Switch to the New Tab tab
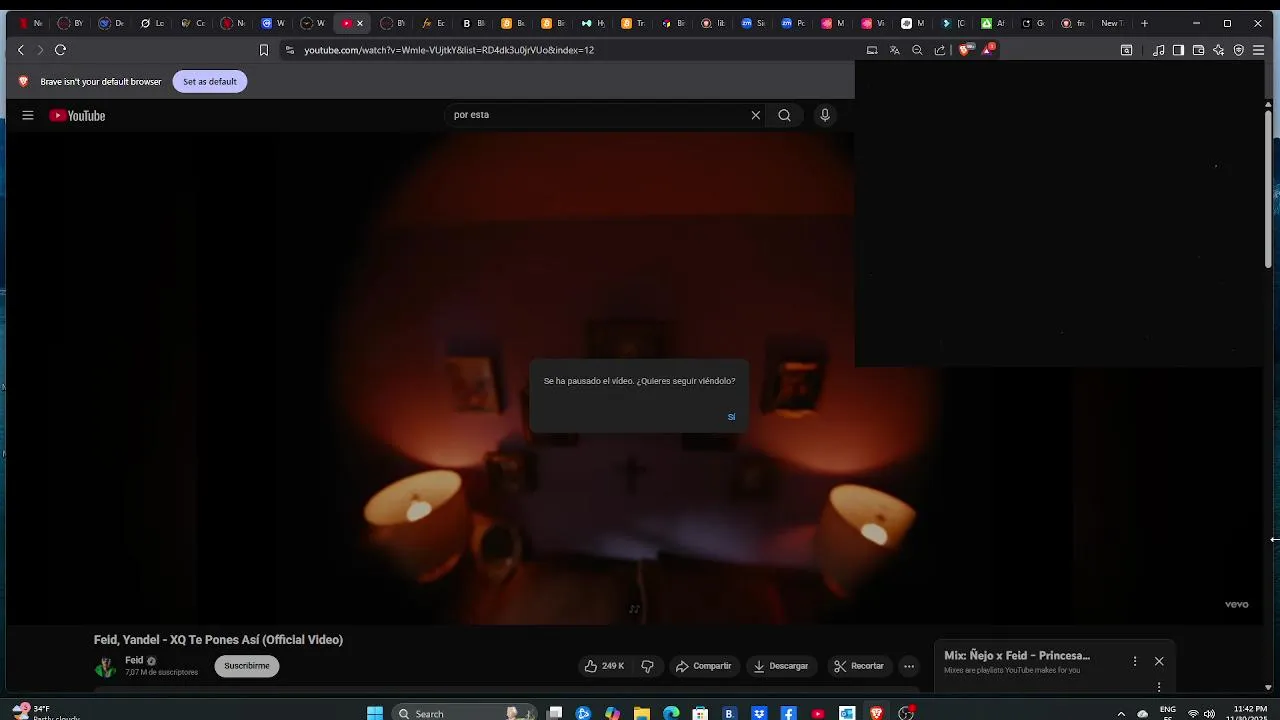 coord(1111,23)
